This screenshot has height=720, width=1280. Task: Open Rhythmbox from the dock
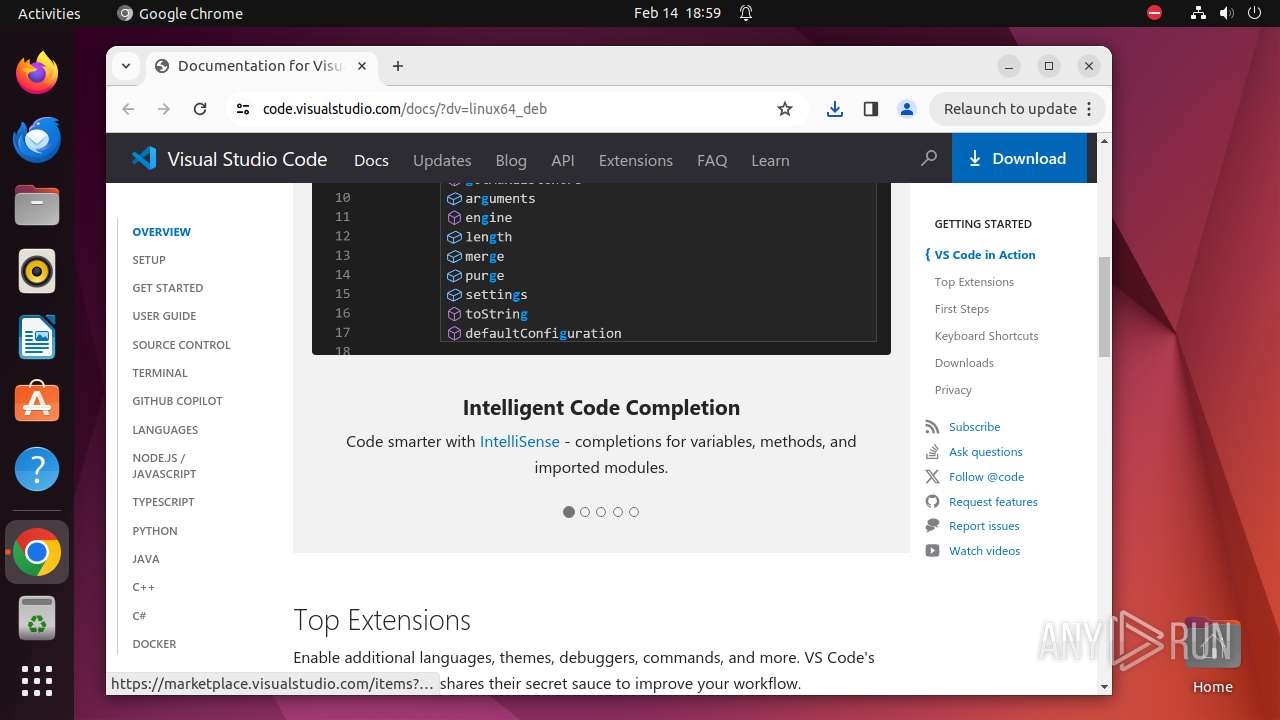pyautogui.click(x=37, y=271)
